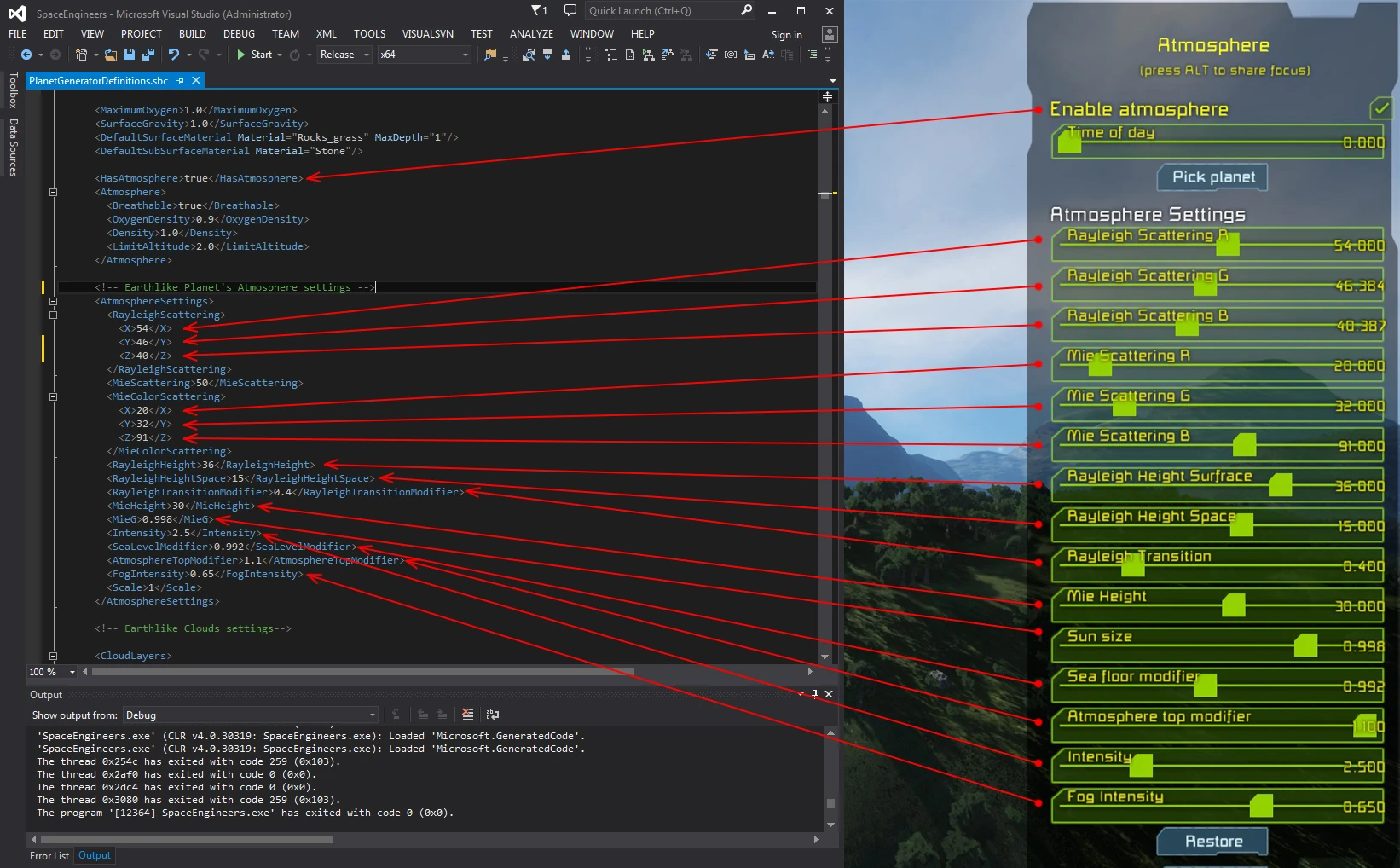1400x868 pixels.
Task: Save the file with the floppy icon
Action: click(130, 55)
